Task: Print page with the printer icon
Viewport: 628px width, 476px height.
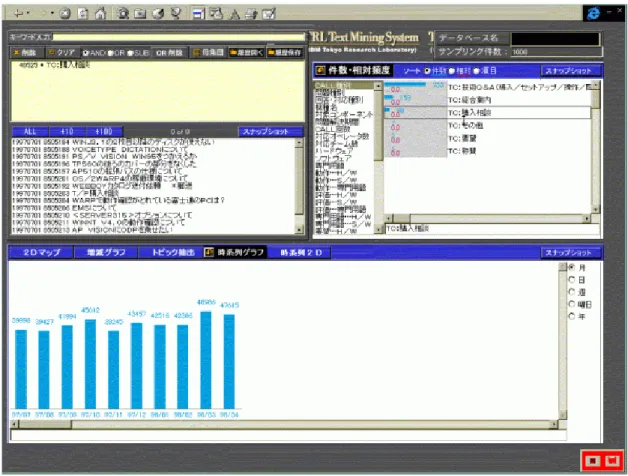Action: (x=251, y=14)
